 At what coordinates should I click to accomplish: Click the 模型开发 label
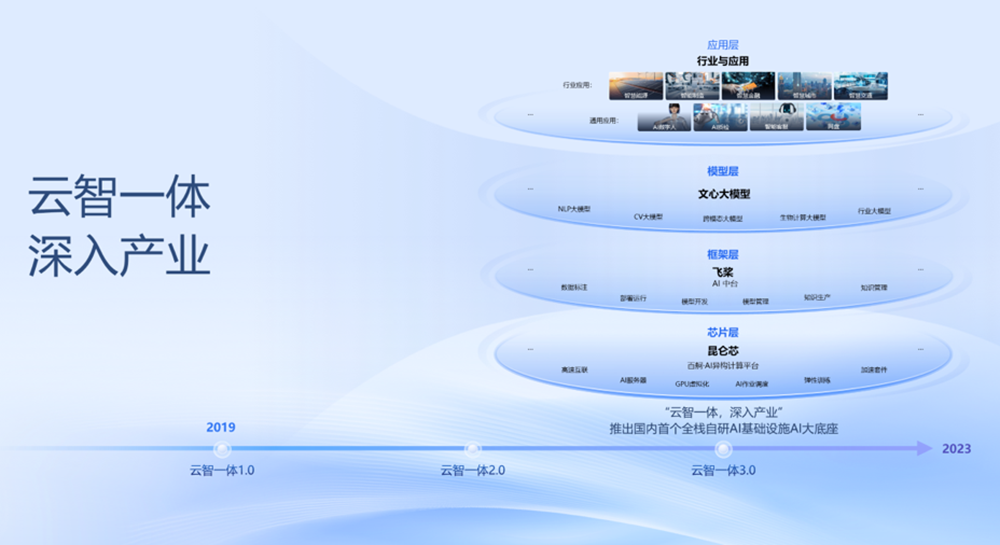tap(695, 302)
